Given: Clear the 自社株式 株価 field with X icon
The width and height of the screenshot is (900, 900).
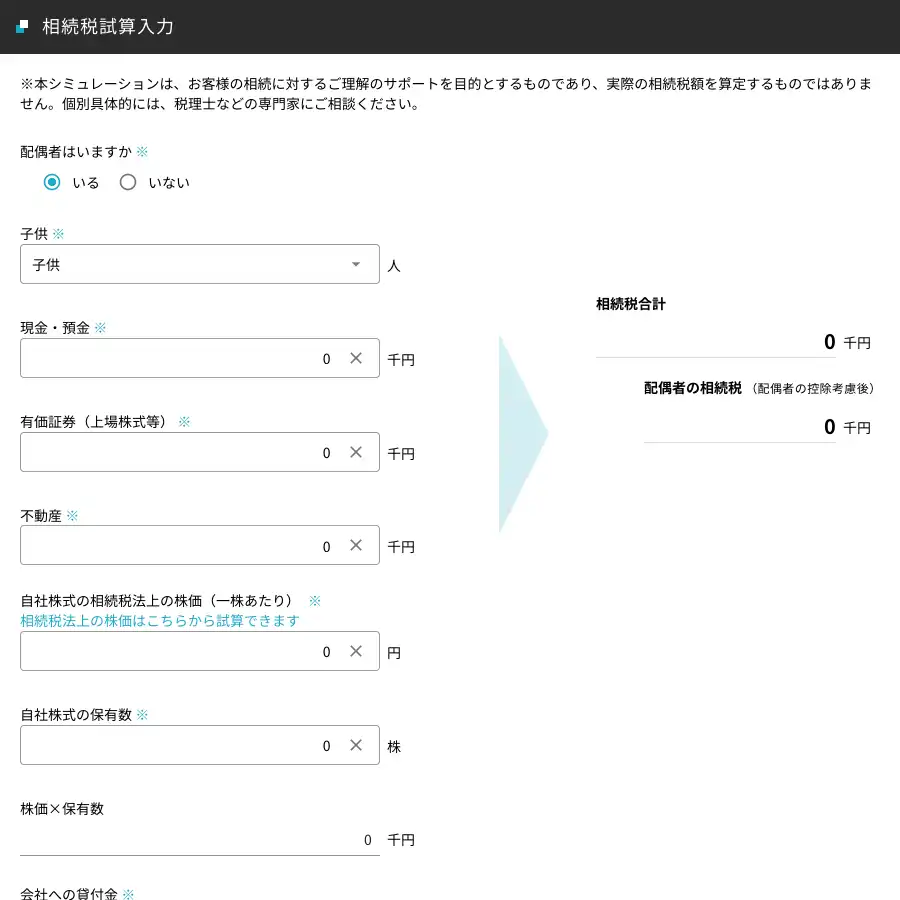Looking at the screenshot, I should click(x=356, y=652).
